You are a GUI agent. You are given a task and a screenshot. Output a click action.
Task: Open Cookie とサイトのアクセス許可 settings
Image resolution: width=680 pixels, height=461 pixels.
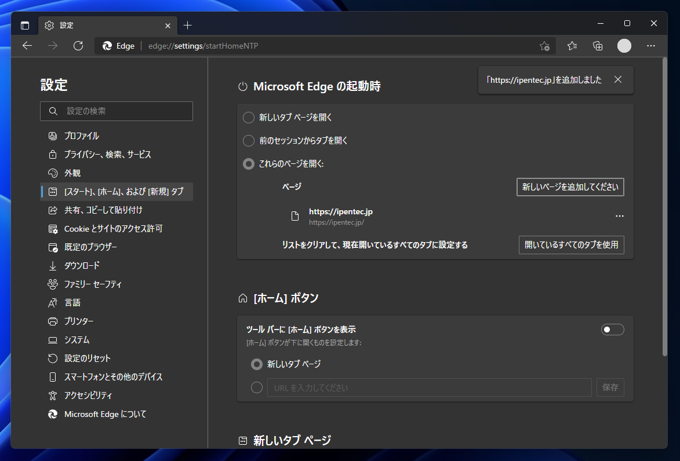[117, 229]
